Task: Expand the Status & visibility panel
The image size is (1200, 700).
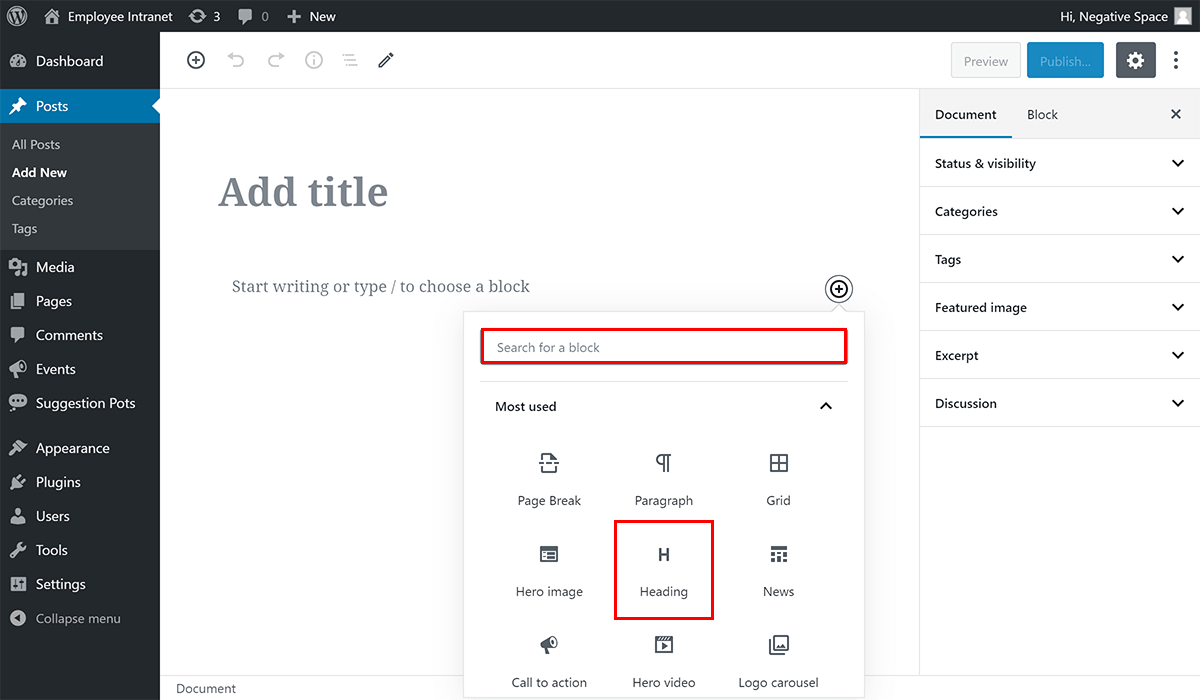Action: 1059,163
